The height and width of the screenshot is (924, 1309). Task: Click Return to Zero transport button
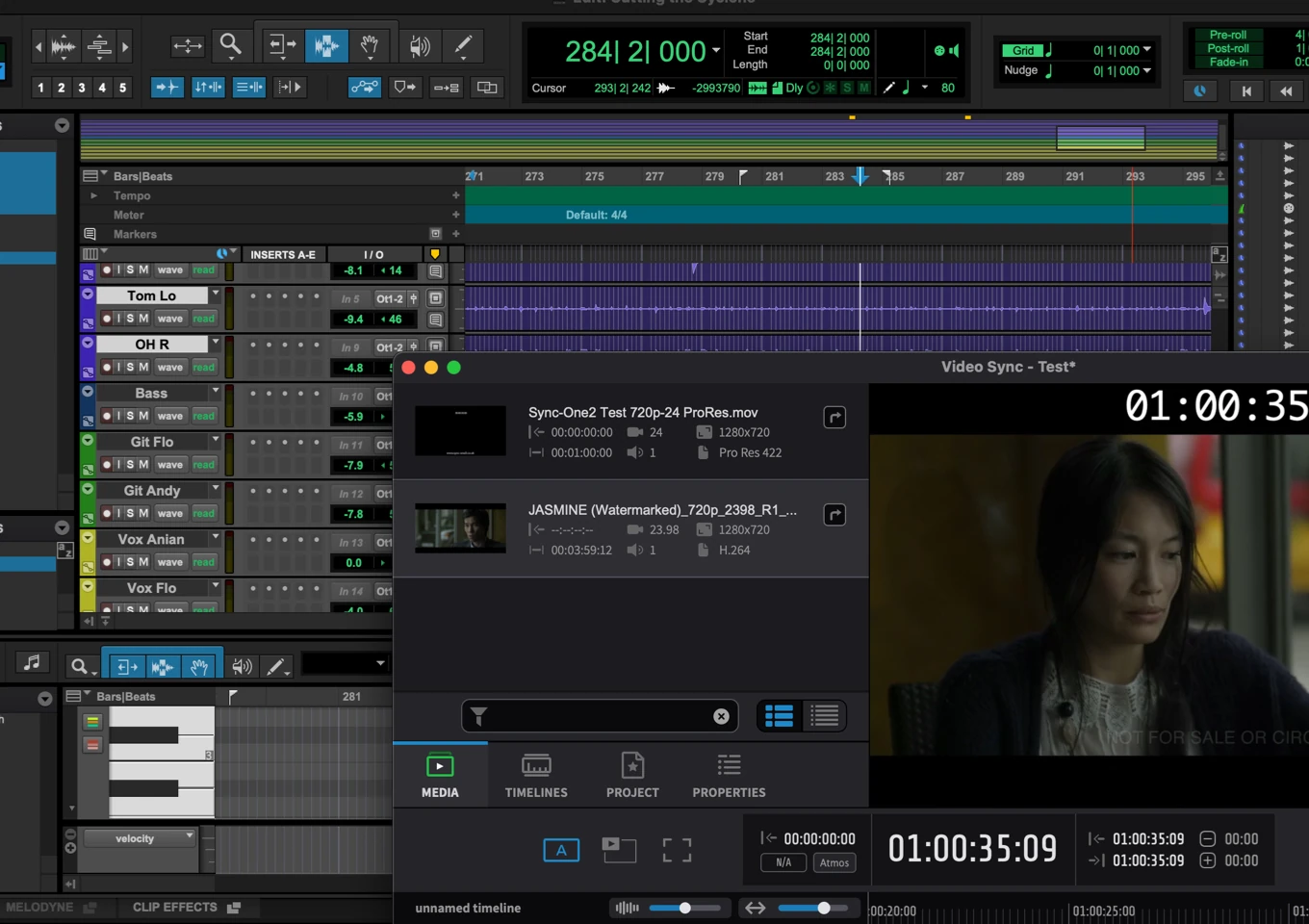click(1245, 90)
